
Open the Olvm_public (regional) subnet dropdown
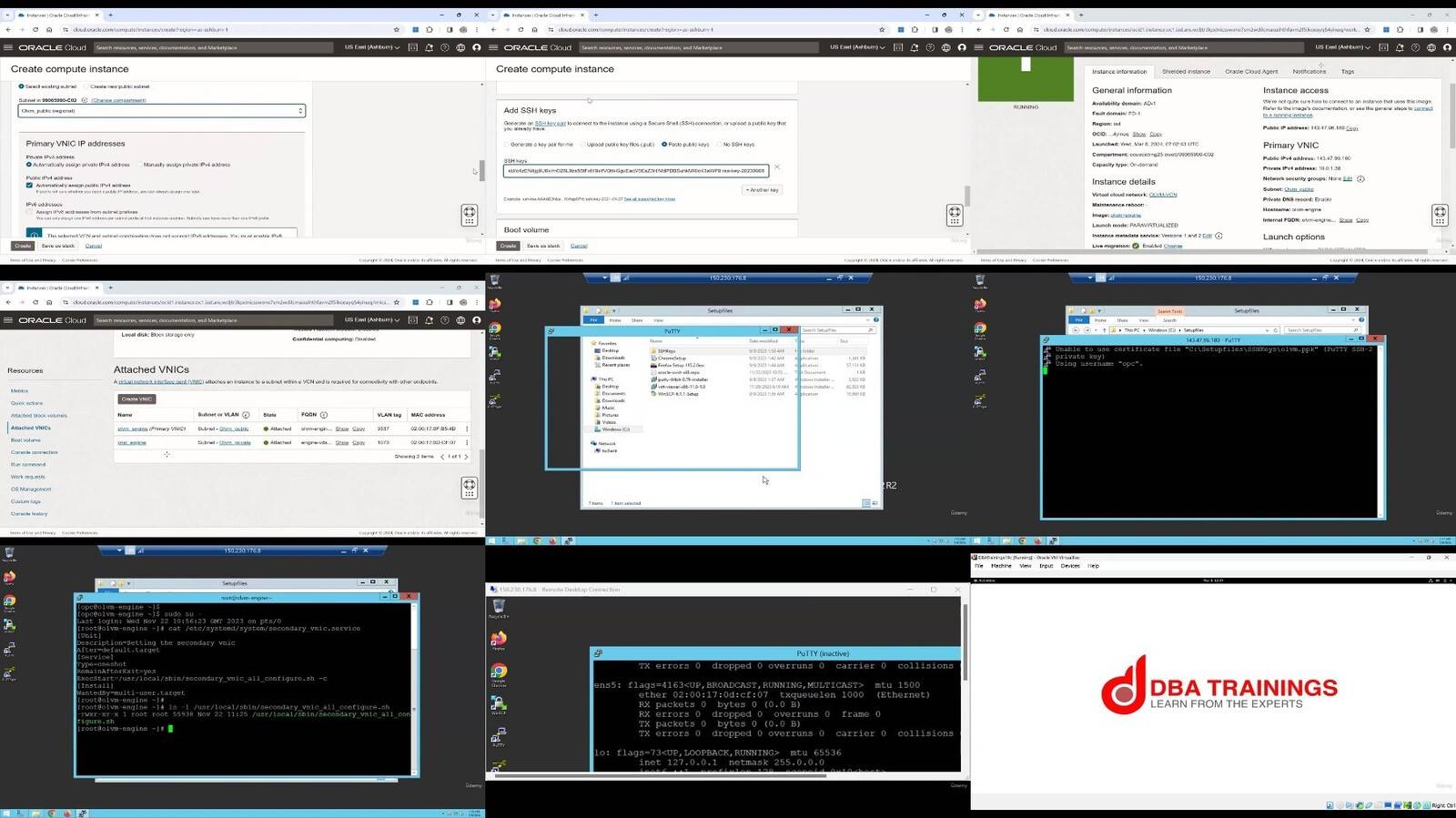[x=162, y=111]
